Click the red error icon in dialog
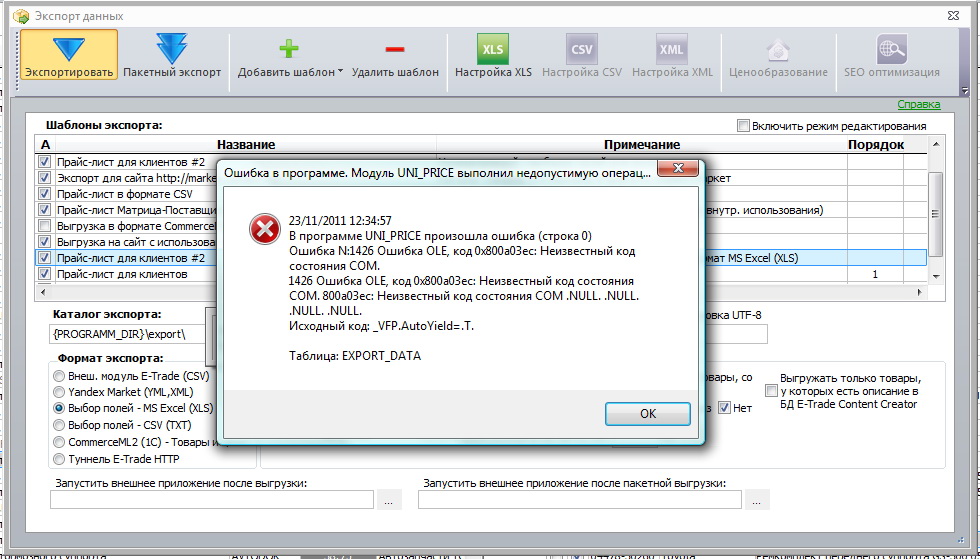This screenshot has width=980, height=559. point(265,229)
